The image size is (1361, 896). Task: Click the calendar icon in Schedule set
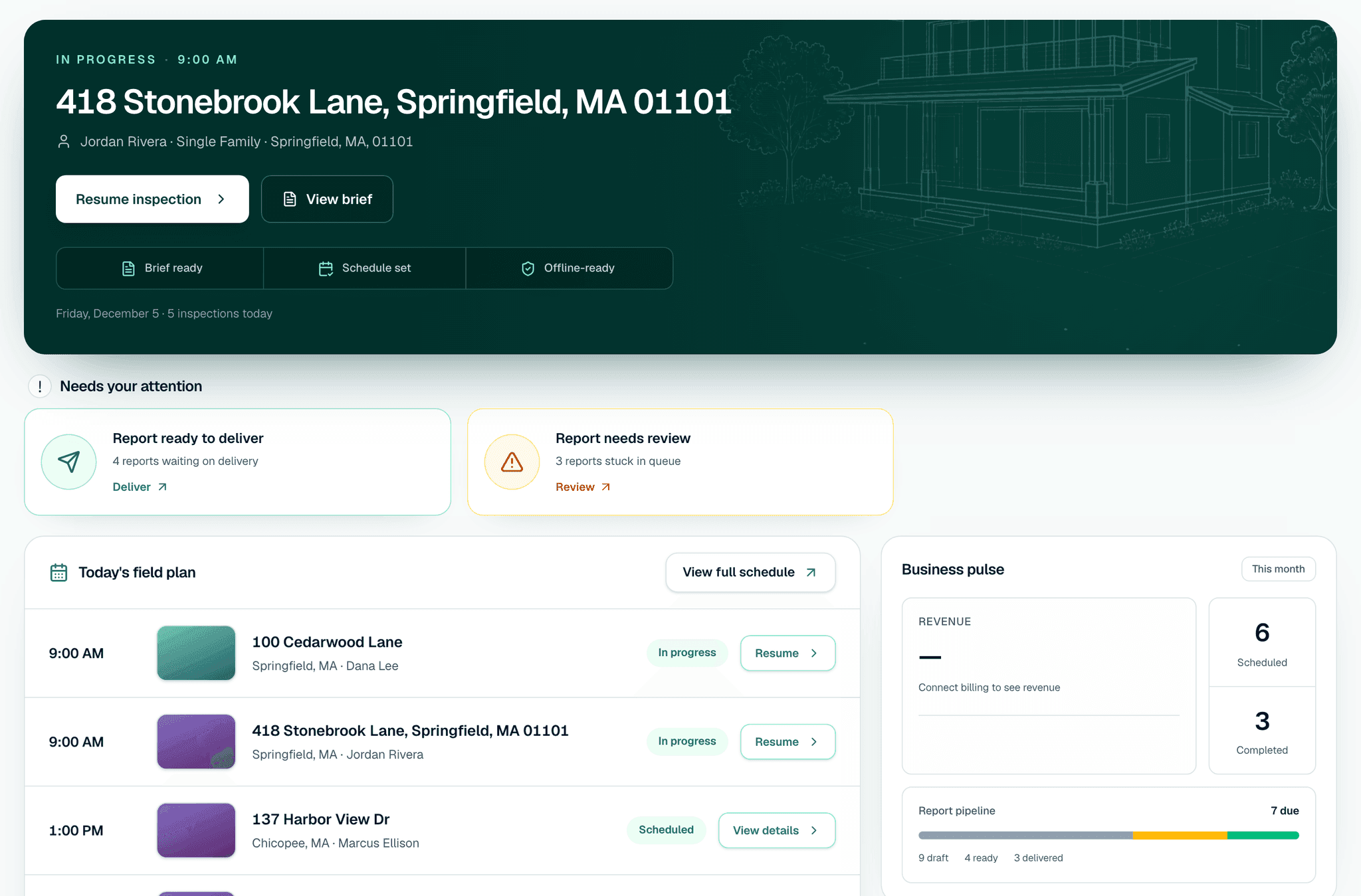(326, 268)
